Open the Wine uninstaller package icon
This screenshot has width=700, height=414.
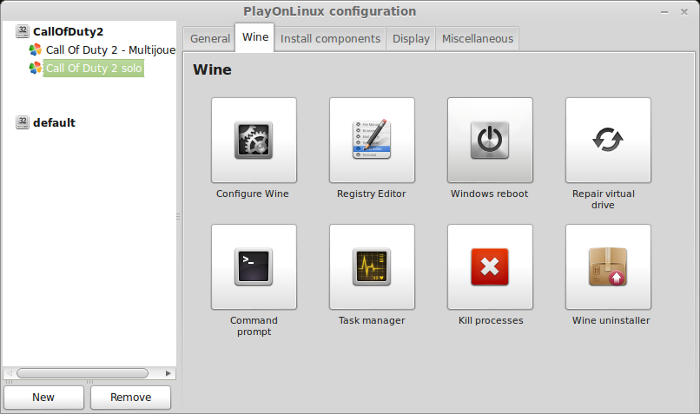pos(608,267)
